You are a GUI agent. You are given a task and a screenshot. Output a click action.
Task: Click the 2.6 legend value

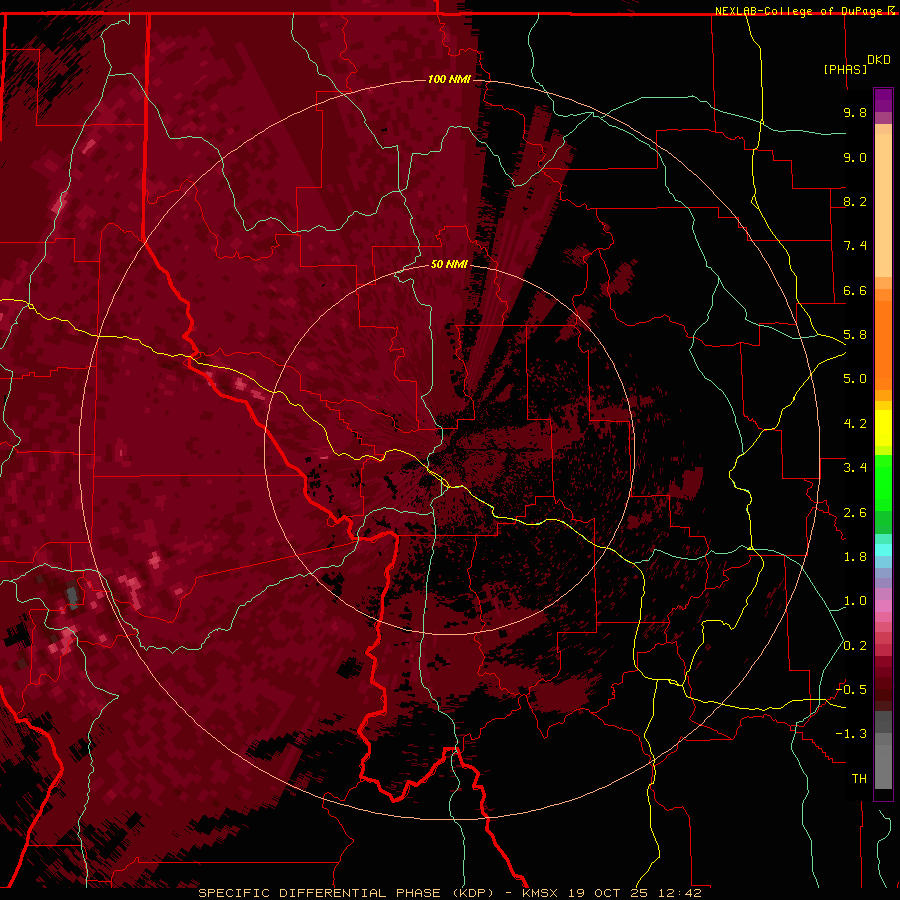click(x=855, y=513)
